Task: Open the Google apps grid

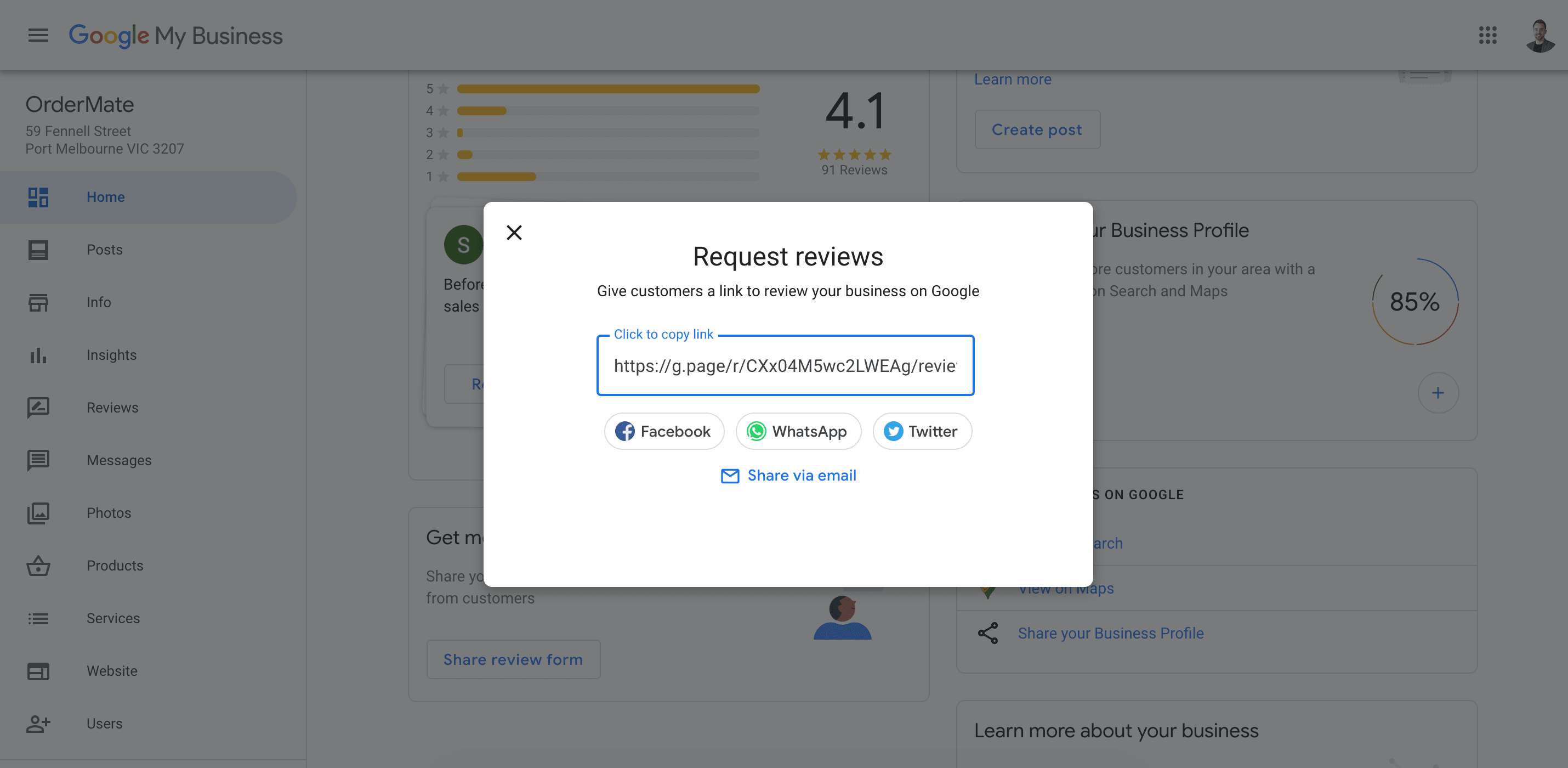Action: (1487, 35)
